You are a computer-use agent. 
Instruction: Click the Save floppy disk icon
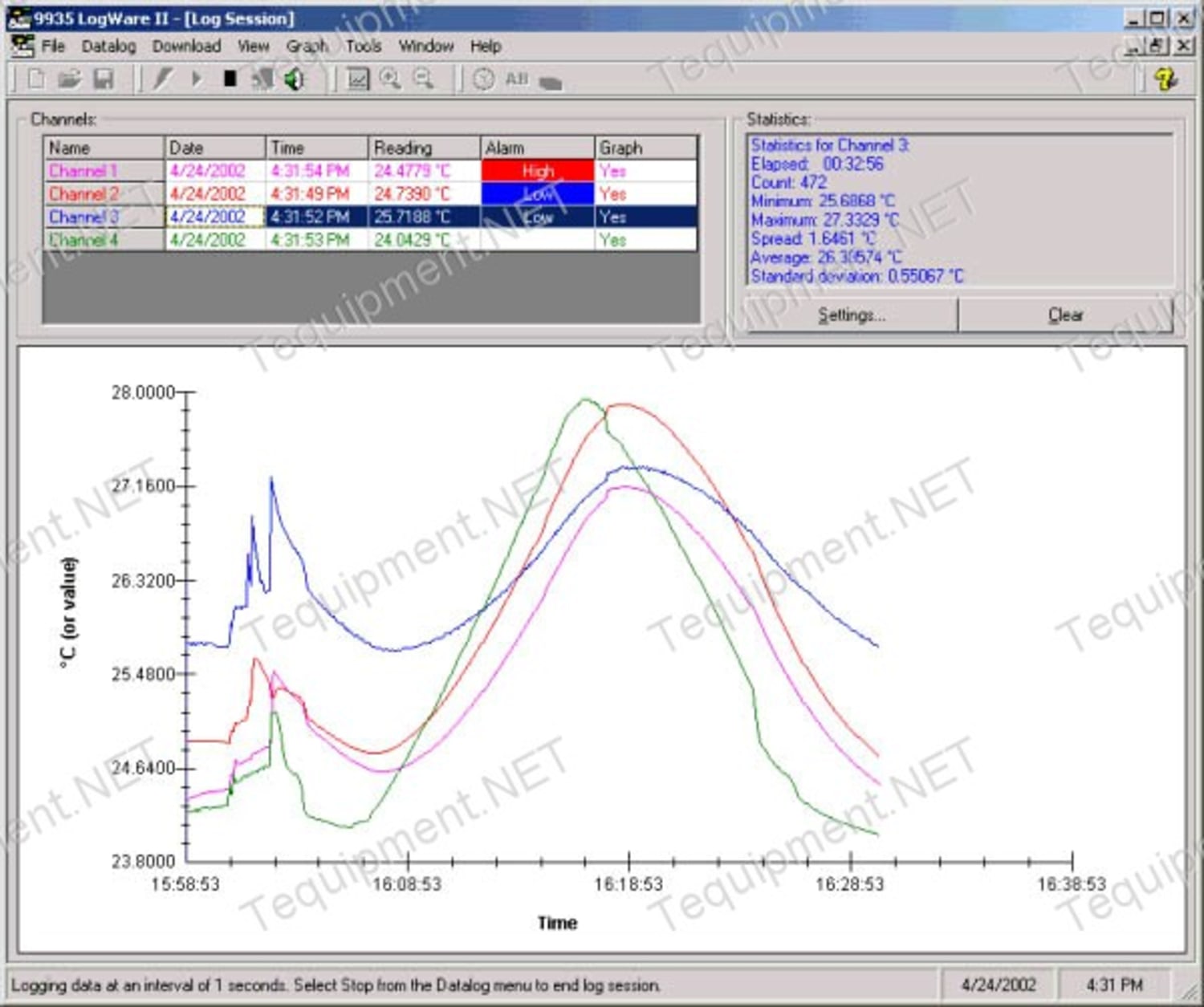point(104,79)
